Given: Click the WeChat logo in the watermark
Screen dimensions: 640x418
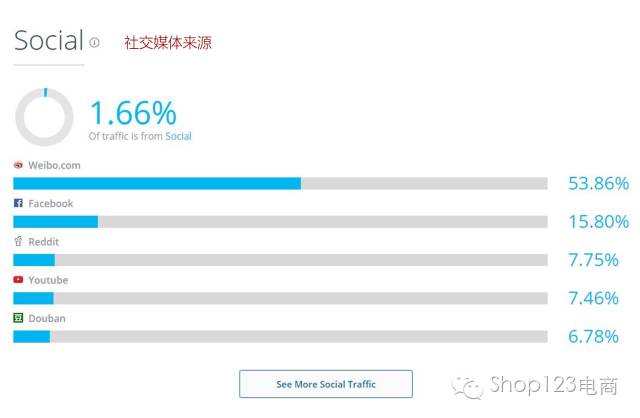Looking at the screenshot, I should [467, 385].
